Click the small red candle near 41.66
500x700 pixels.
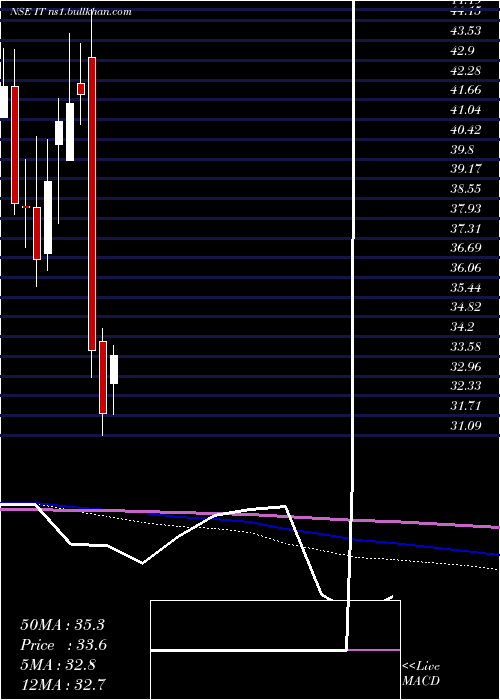point(81,89)
